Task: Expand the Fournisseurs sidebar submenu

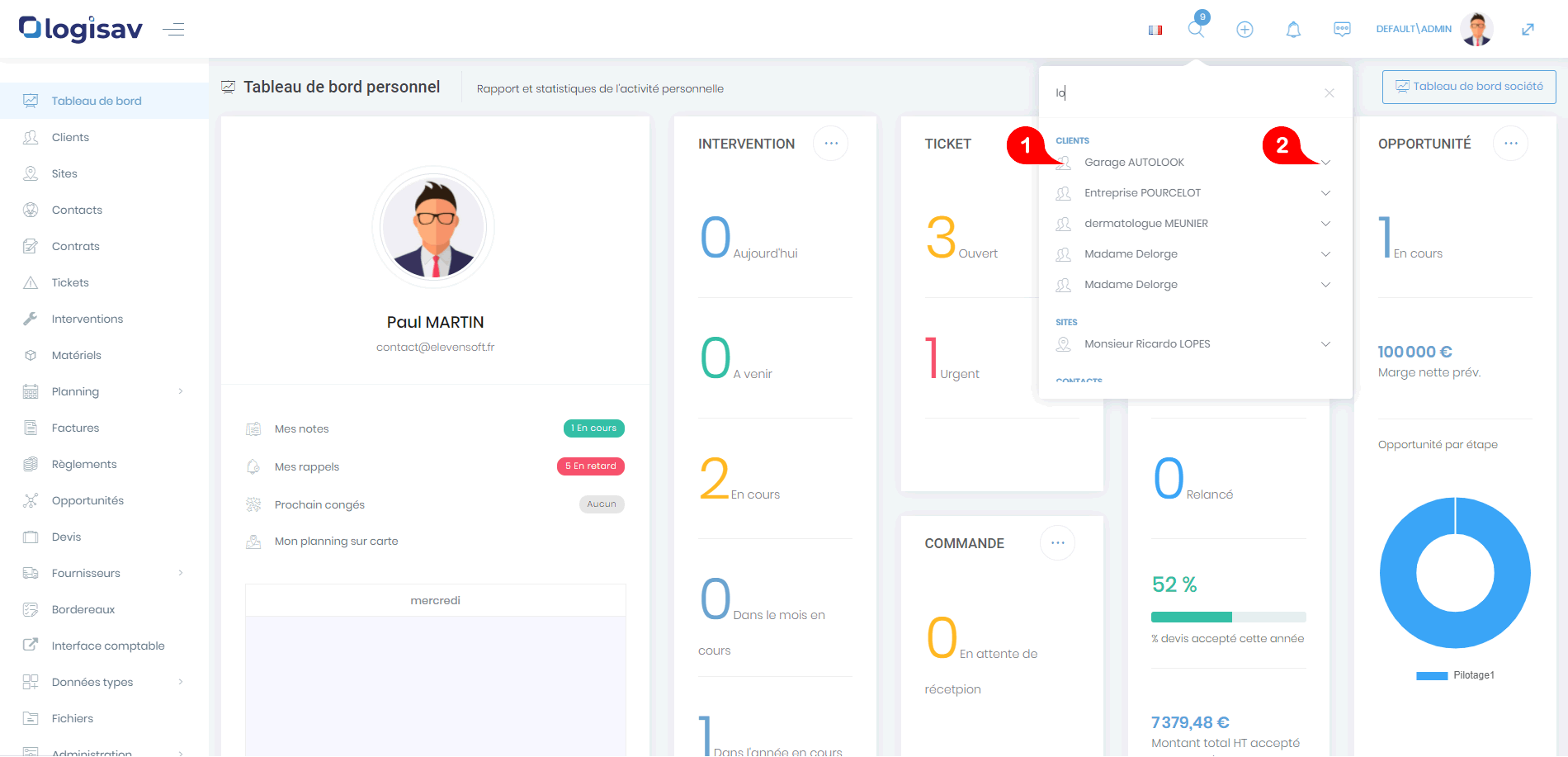Action: (181, 573)
